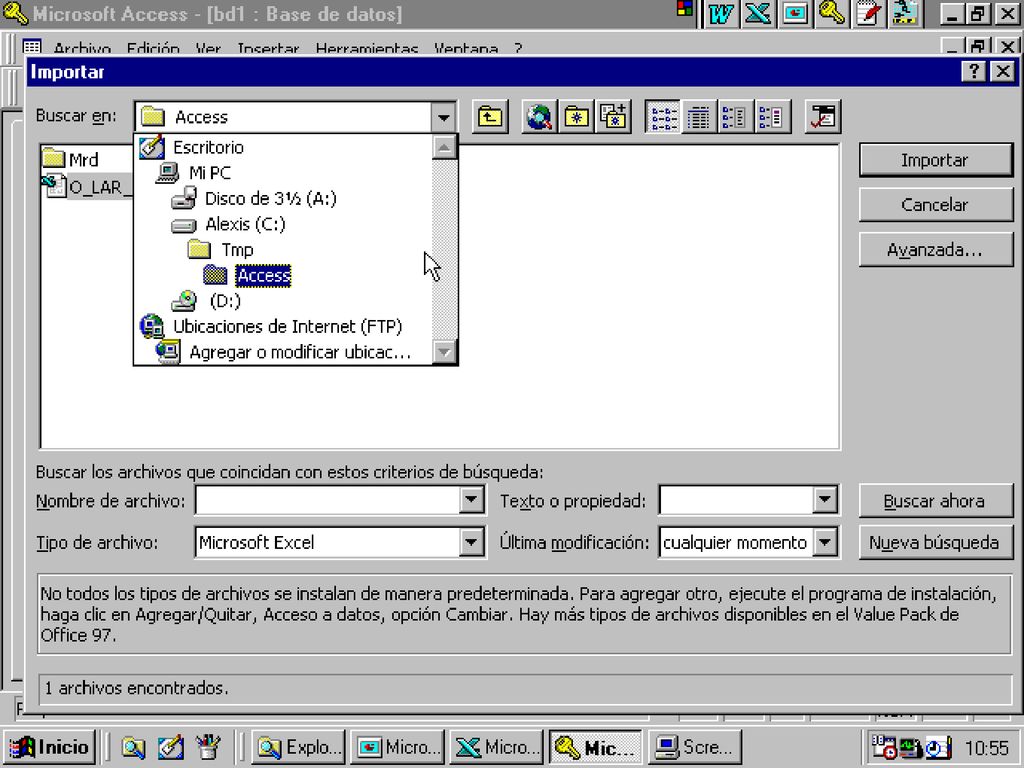Click notepad with pen shortcut bar icon
The width and height of the screenshot is (1024, 768).
(869, 14)
